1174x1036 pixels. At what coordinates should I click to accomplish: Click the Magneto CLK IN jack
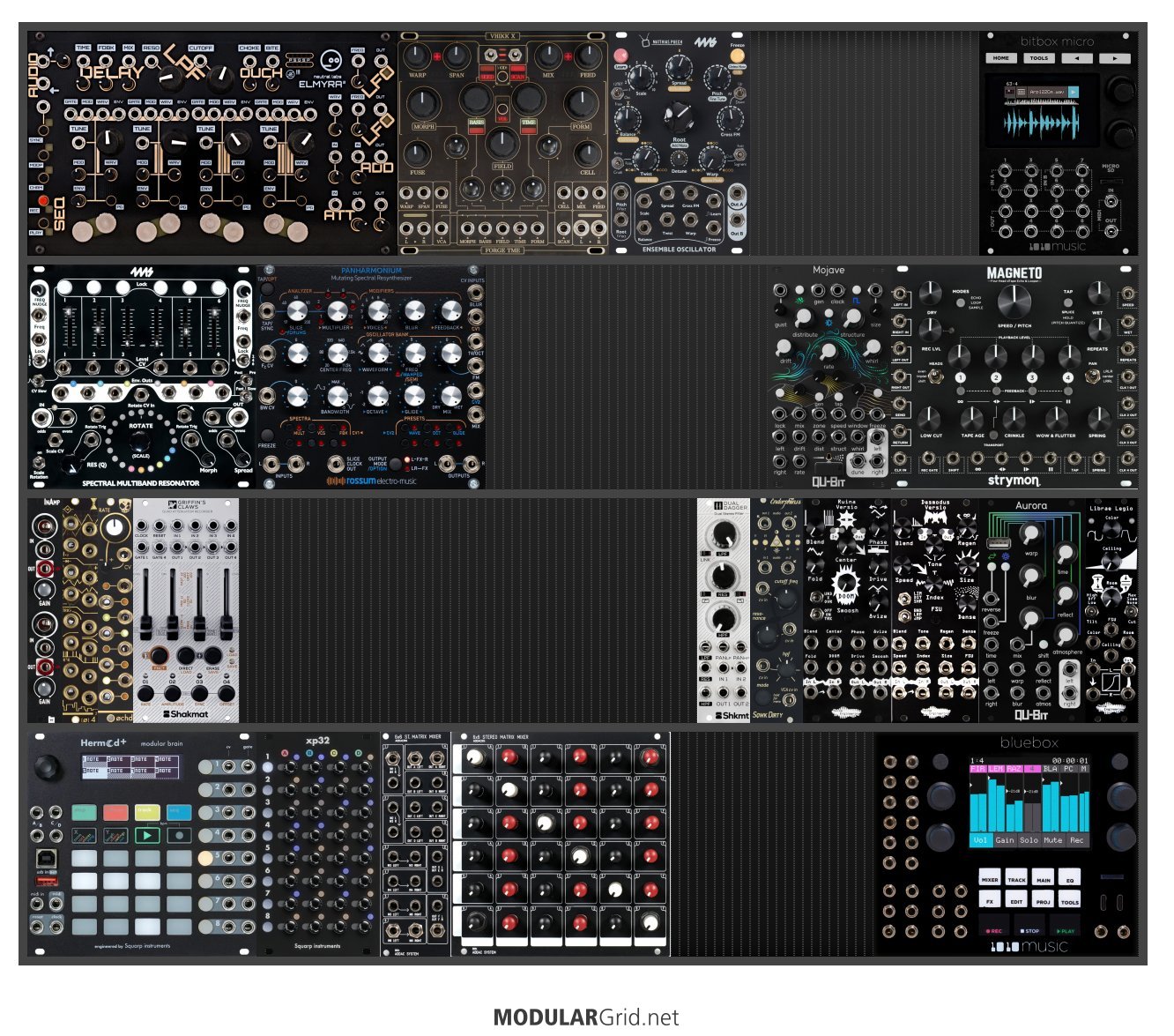click(901, 458)
